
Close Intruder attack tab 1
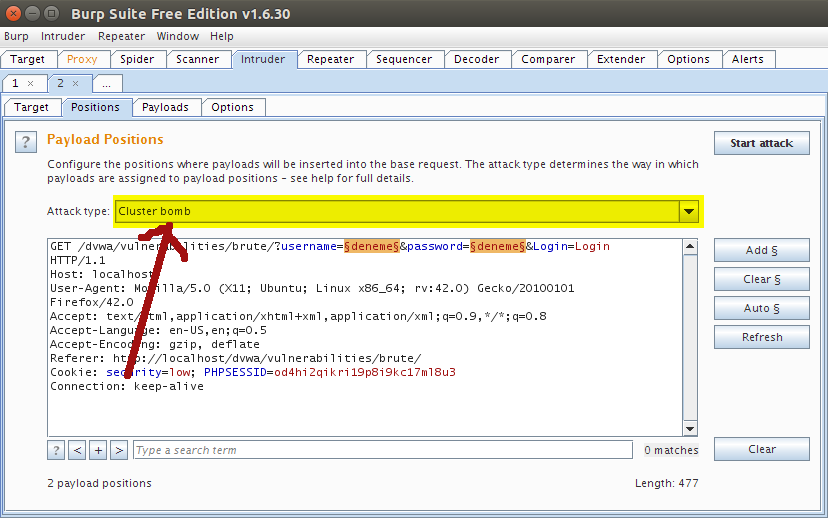(30, 83)
